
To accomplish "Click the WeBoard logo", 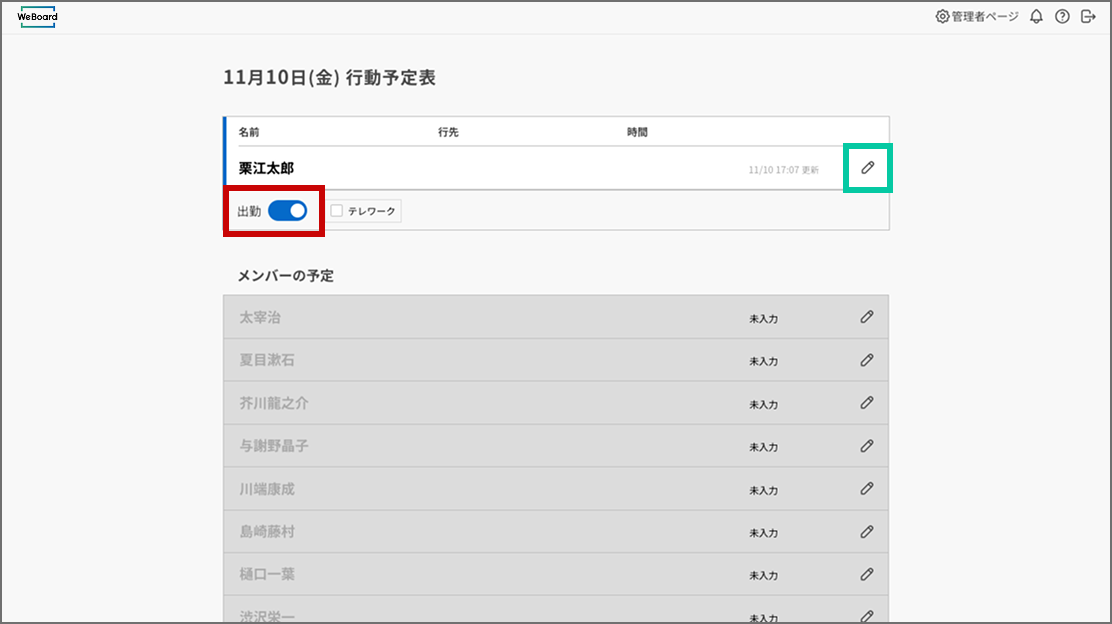I will [38, 17].
